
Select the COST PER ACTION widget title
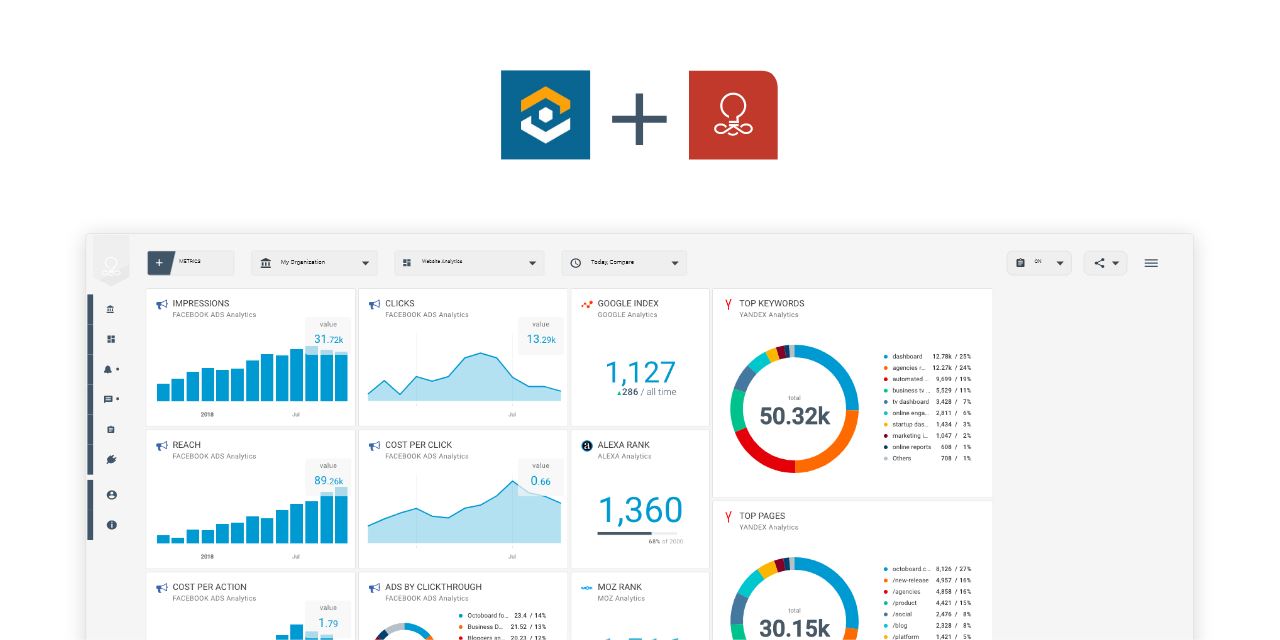point(209,587)
